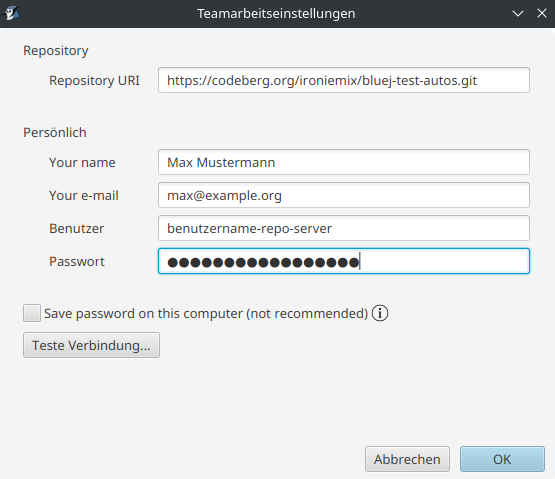The height and width of the screenshot is (479, 555).
Task: Click inside the Passwort field
Action: (344, 261)
